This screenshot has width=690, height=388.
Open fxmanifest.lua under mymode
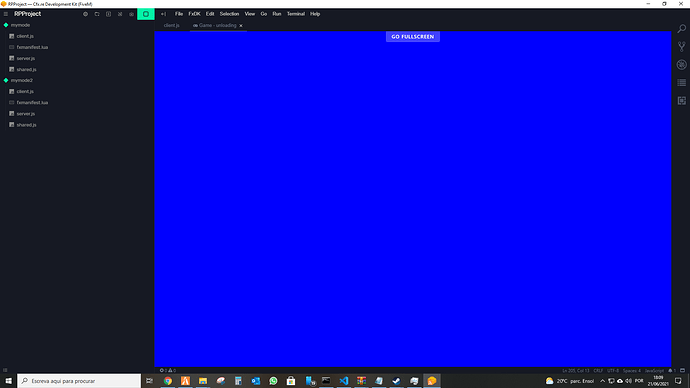[x=32, y=47]
